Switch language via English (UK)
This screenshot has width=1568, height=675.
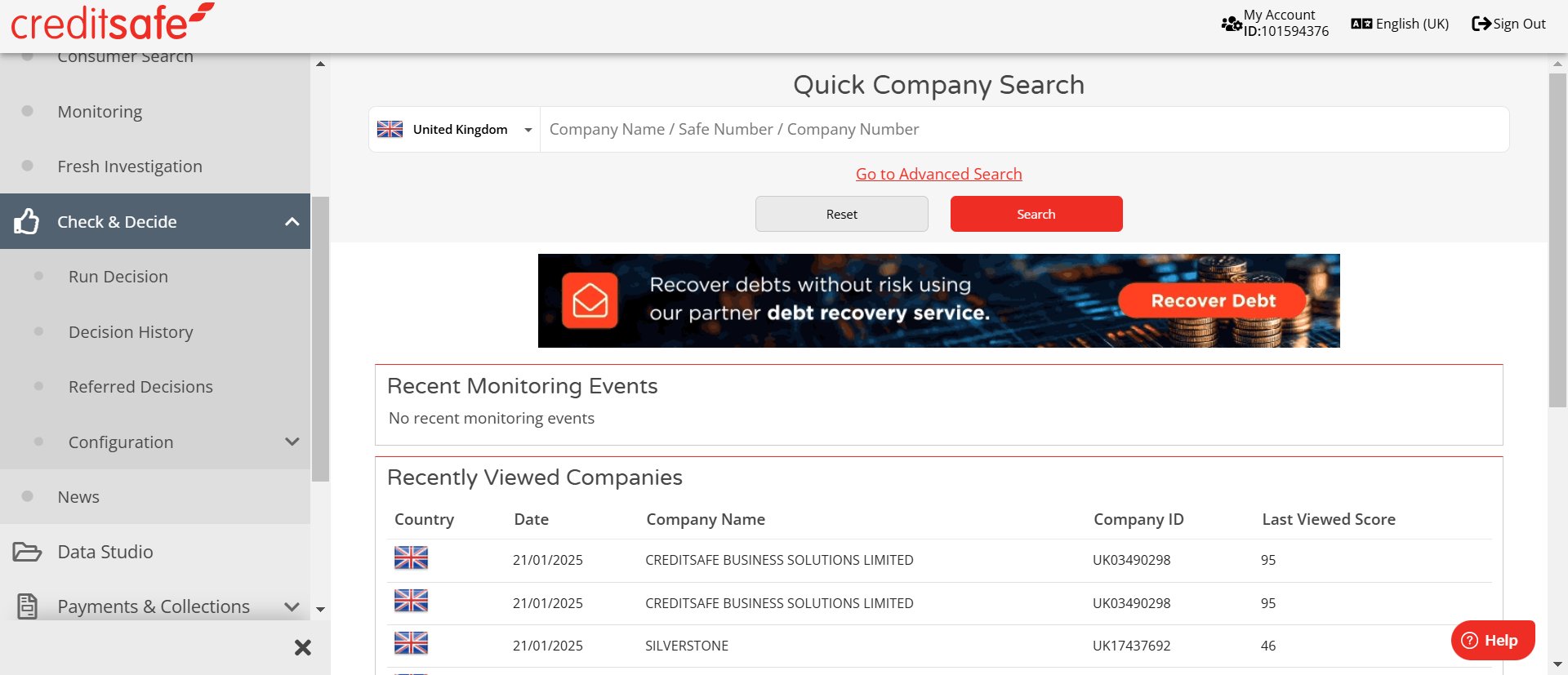(x=1412, y=24)
